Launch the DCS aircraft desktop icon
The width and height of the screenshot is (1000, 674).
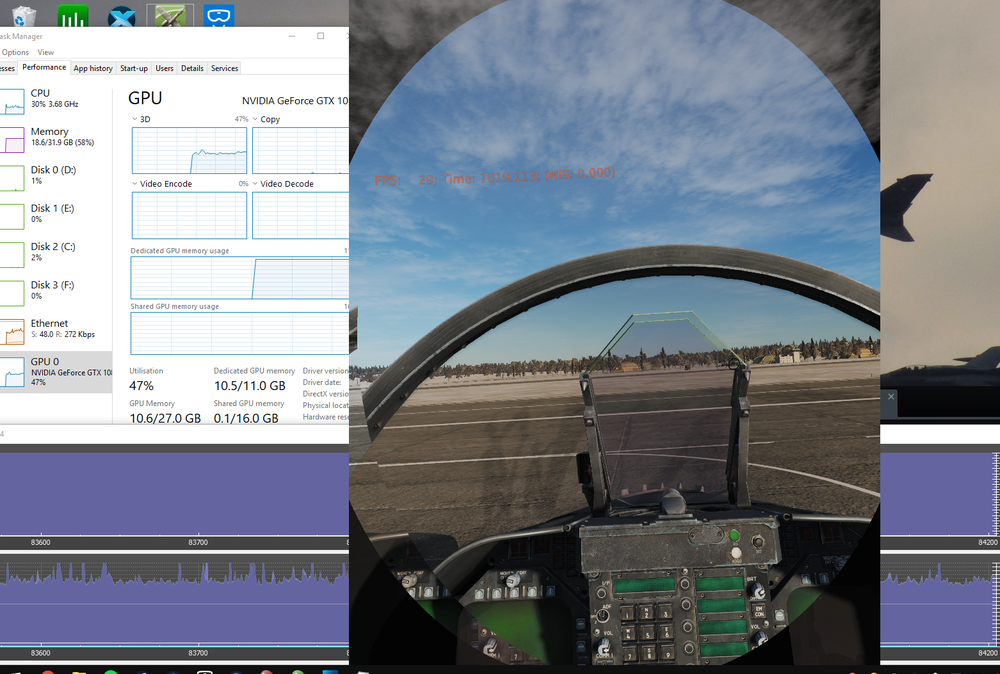click(170, 15)
